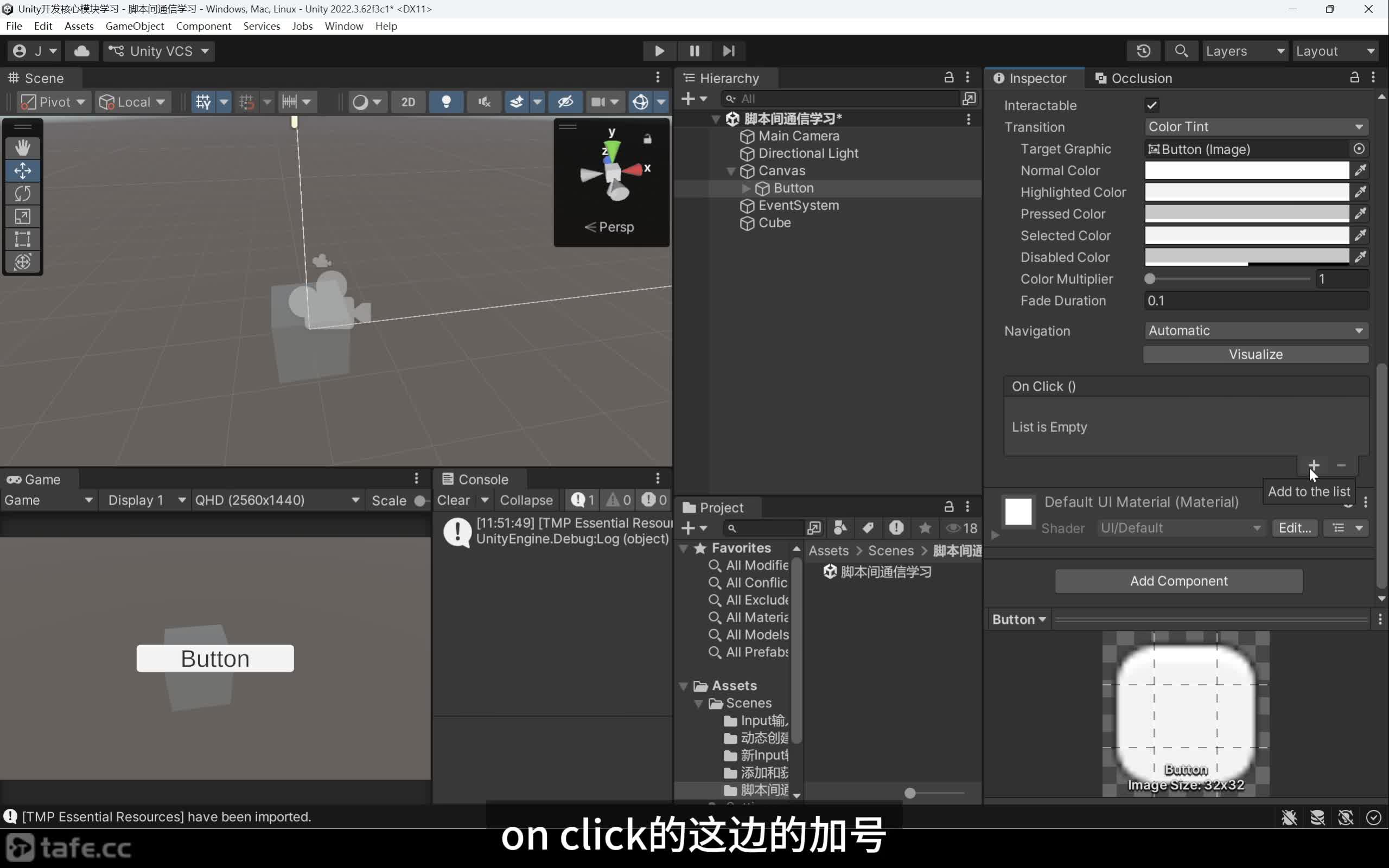1389x868 pixels.
Task: Select the combined Transform tool
Action: pos(22,262)
